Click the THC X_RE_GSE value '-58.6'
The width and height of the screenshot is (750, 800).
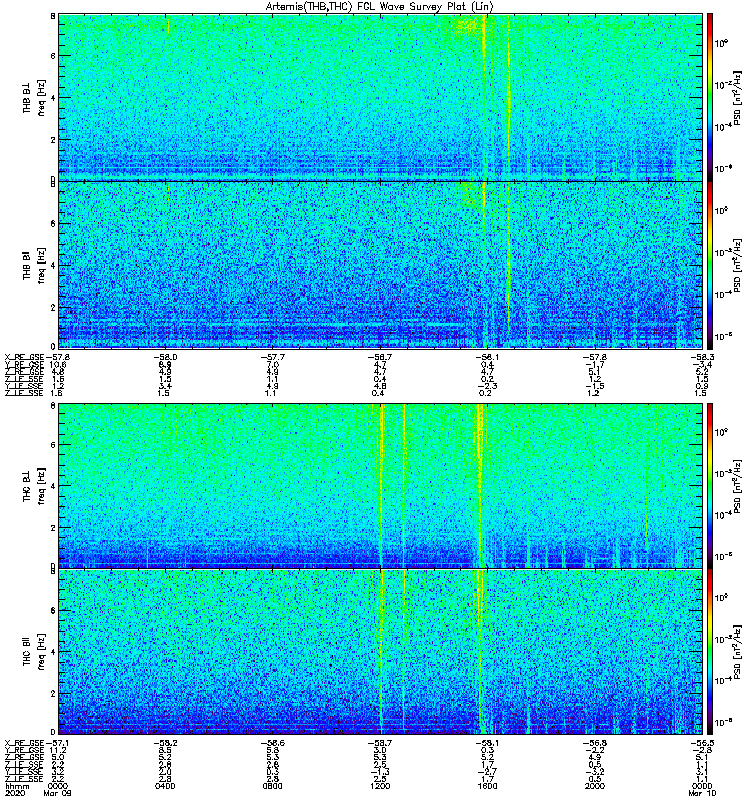tap(272, 743)
